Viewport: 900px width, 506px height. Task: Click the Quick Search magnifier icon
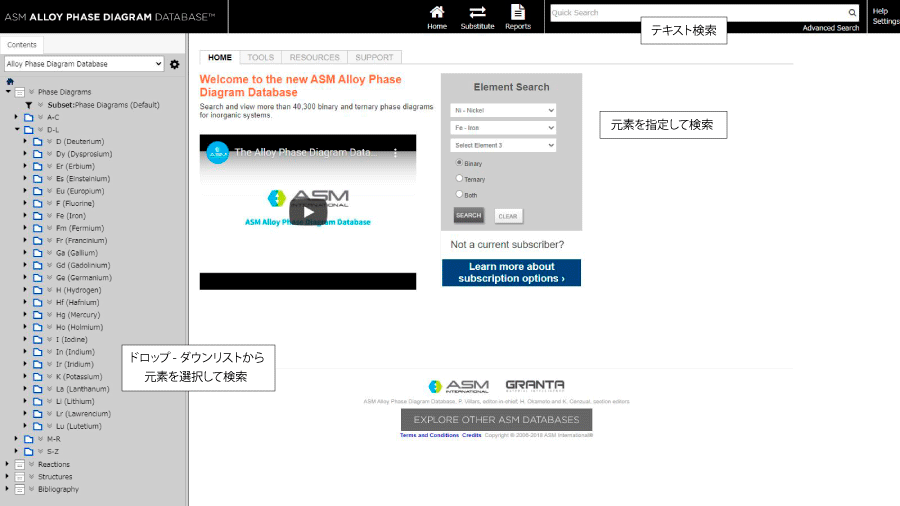852,13
